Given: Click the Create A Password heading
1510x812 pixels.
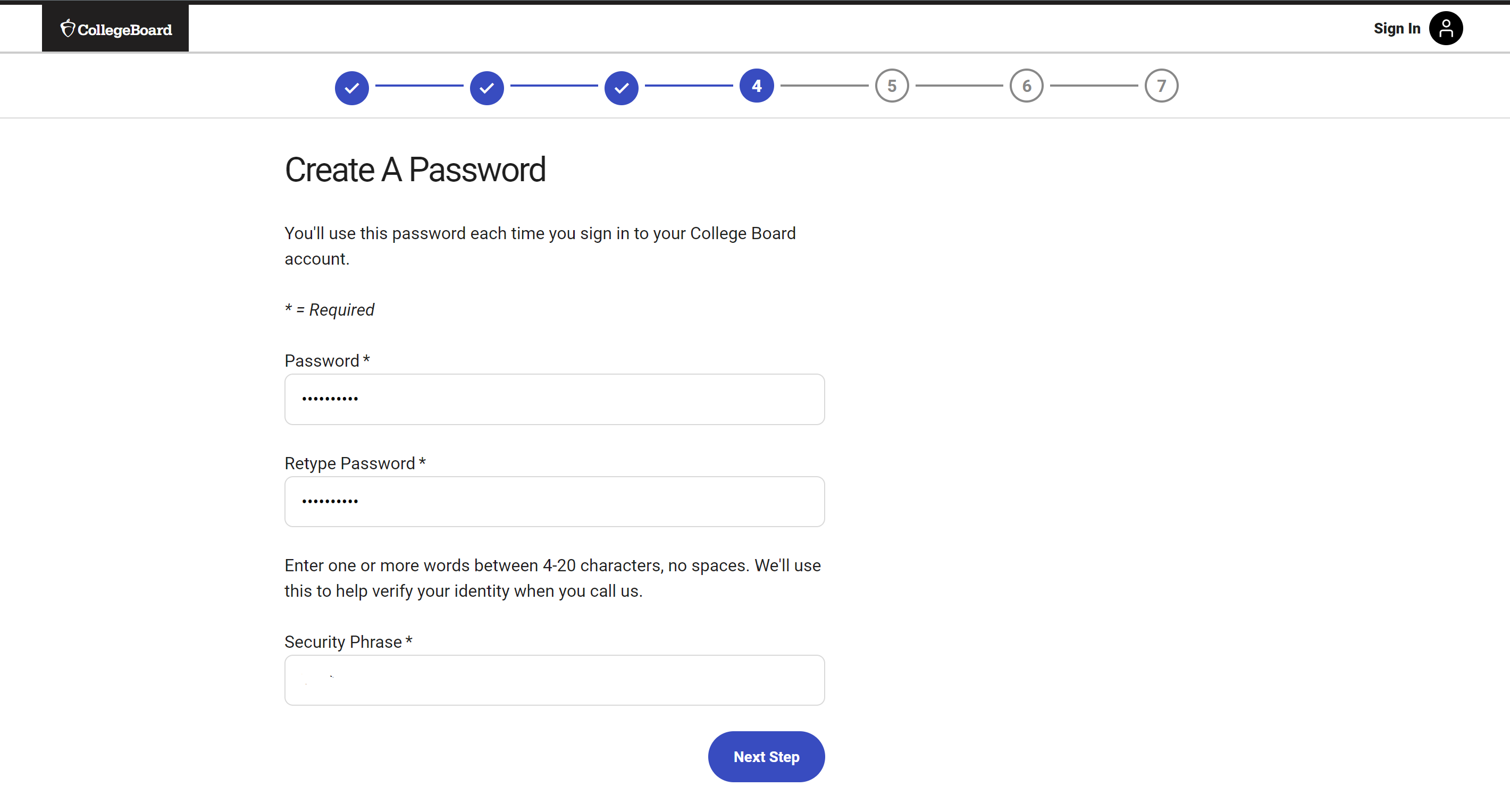Looking at the screenshot, I should tap(415, 170).
